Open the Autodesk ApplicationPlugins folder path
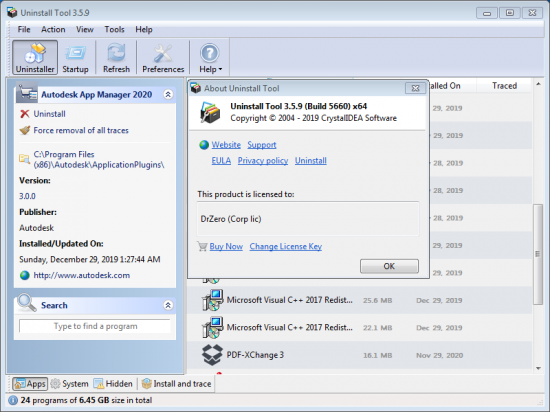This screenshot has height=412, width=550. click(x=99, y=160)
